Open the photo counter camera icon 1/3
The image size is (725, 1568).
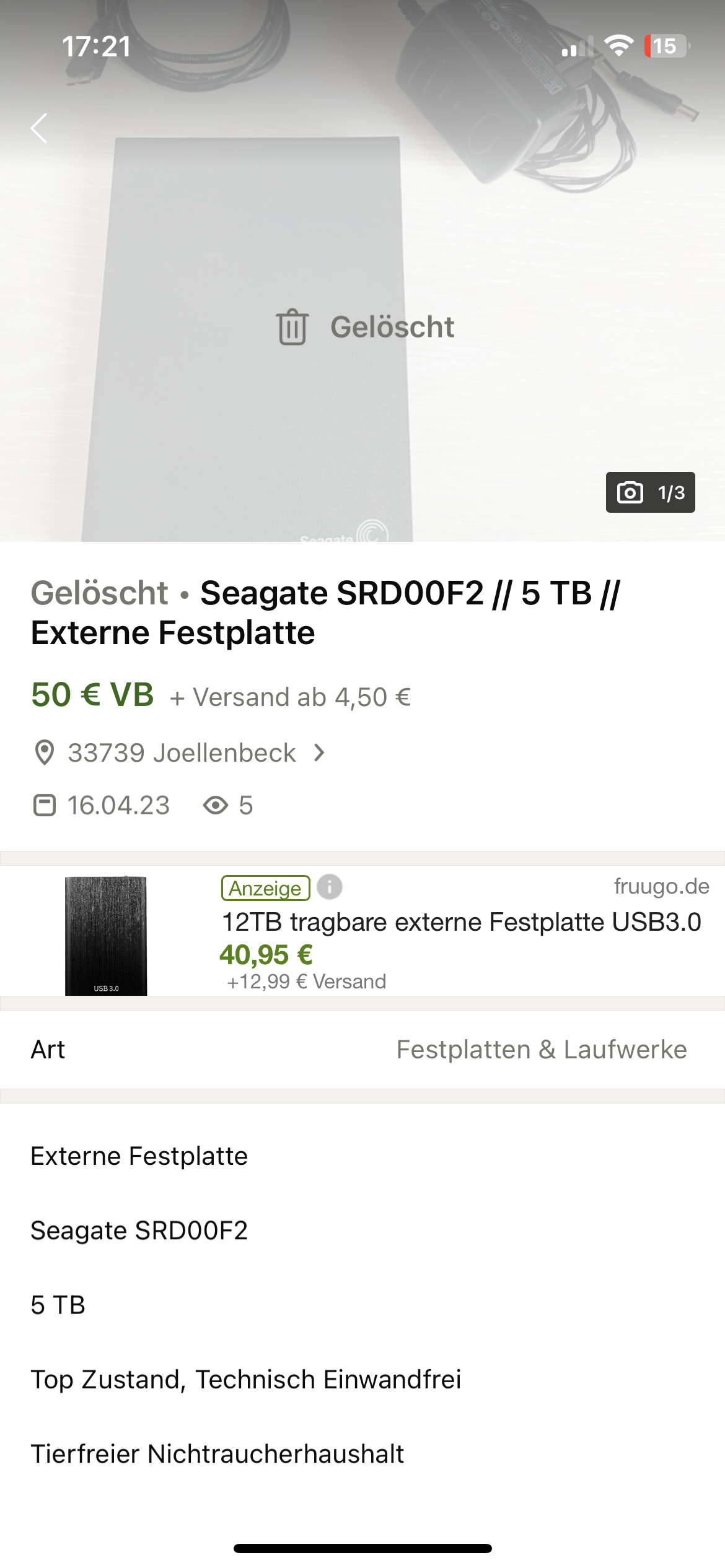click(650, 492)
